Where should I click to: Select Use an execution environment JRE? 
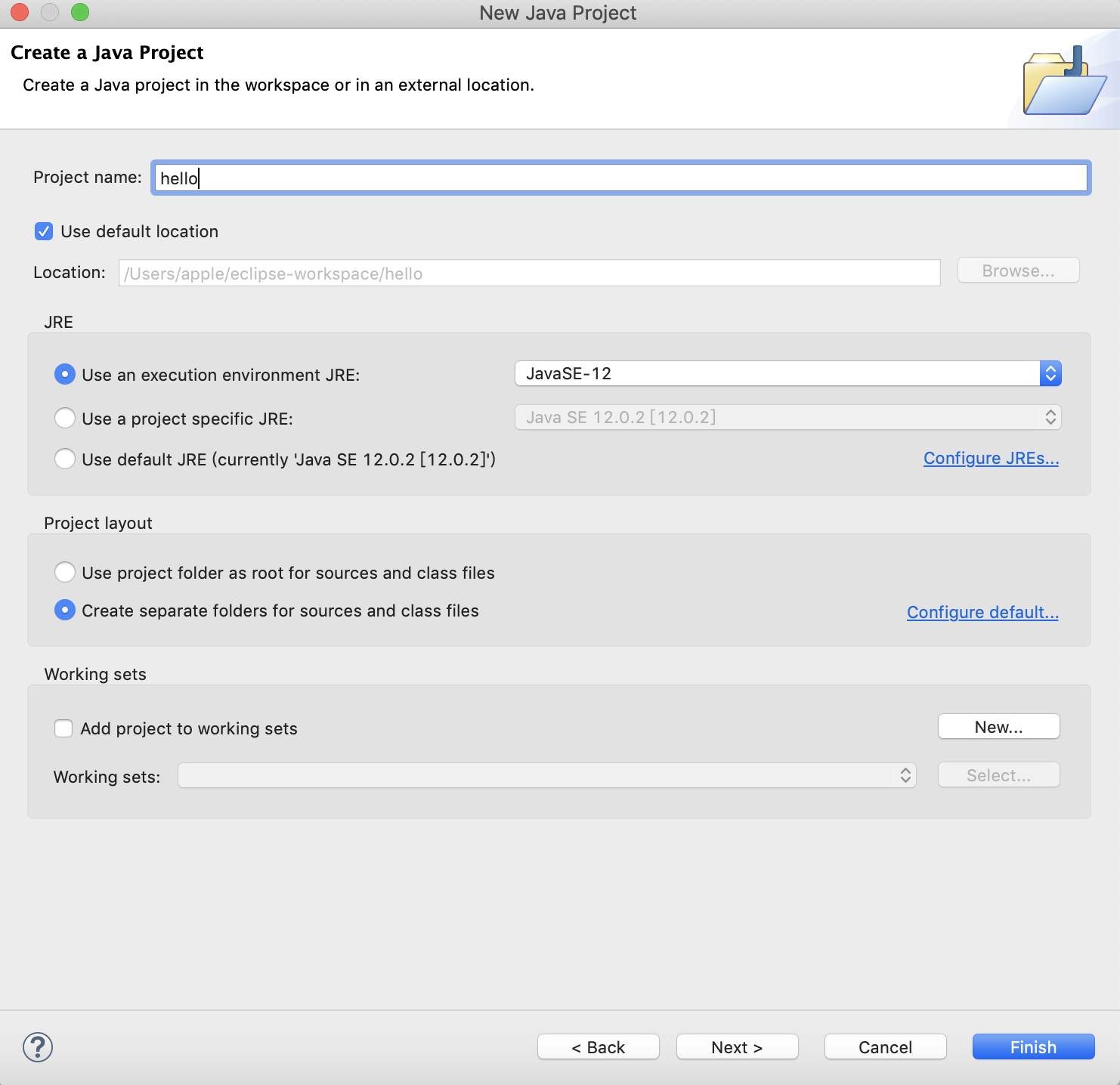[65, 375]
